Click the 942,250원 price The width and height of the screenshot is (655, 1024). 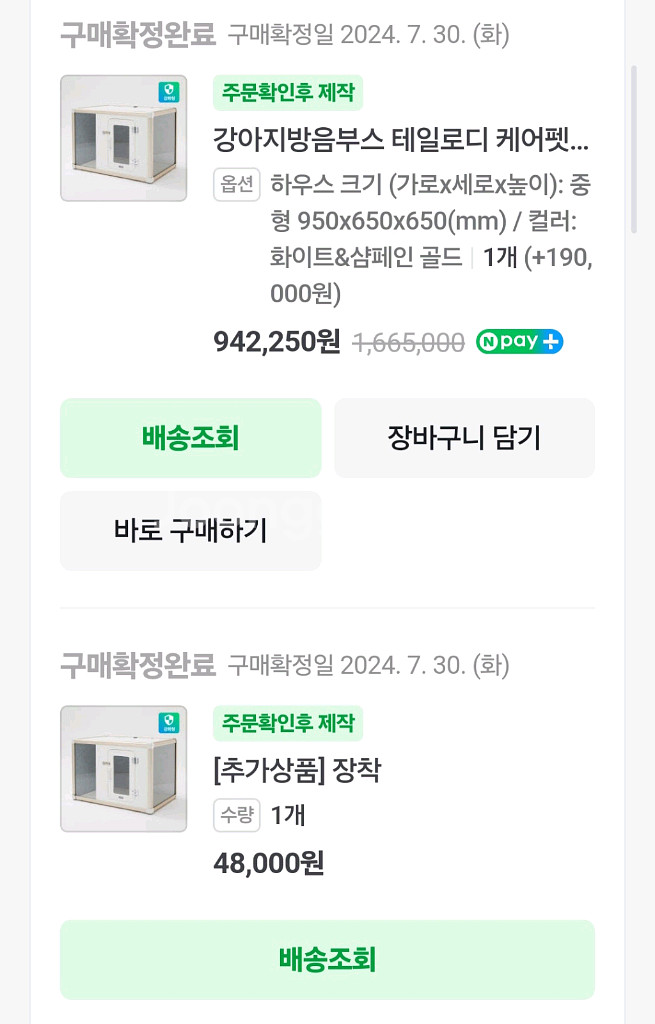(277, 342)
